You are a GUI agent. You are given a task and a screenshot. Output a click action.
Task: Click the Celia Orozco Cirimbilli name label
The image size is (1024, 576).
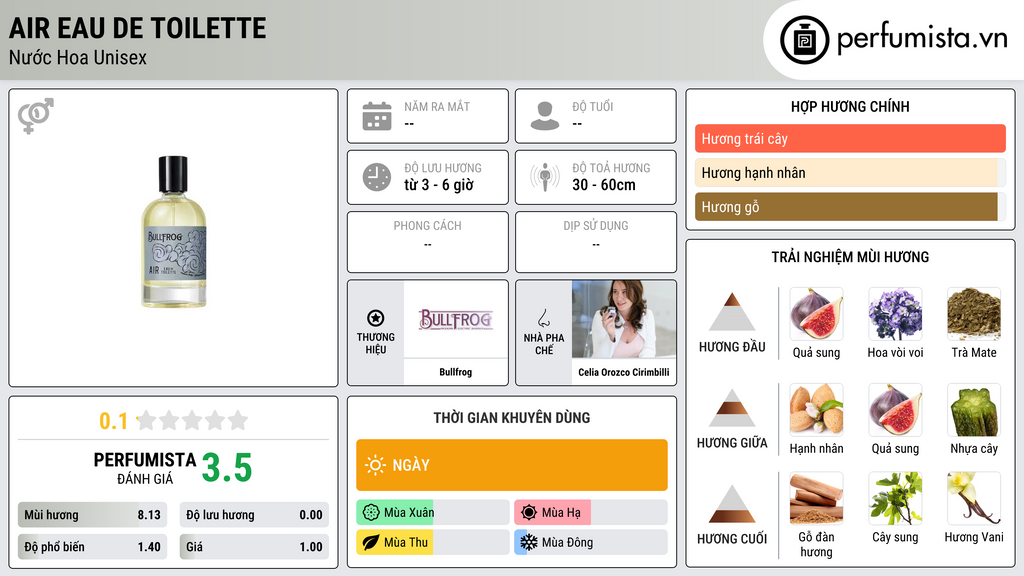[x=624, y=372]
